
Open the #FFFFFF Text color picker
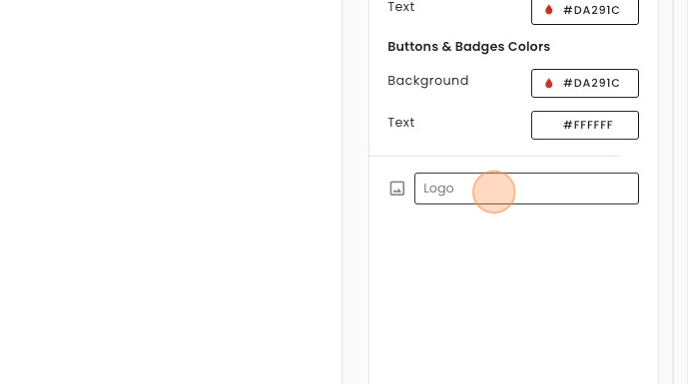pyautogui.click(x=585, y=126)
